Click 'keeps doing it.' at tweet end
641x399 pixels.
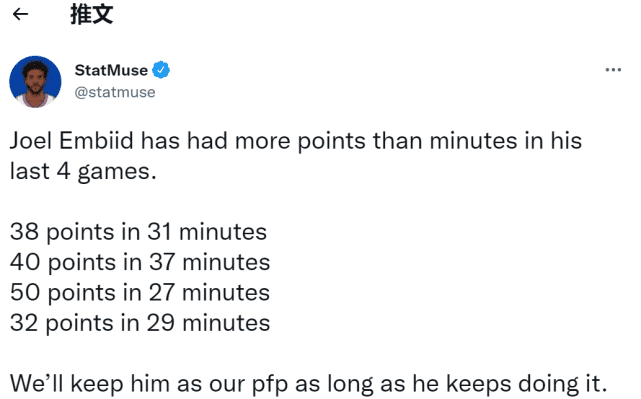(526, 384)
